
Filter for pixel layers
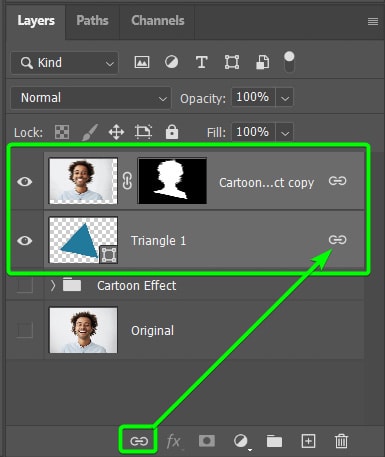click(x=142, y=62)
